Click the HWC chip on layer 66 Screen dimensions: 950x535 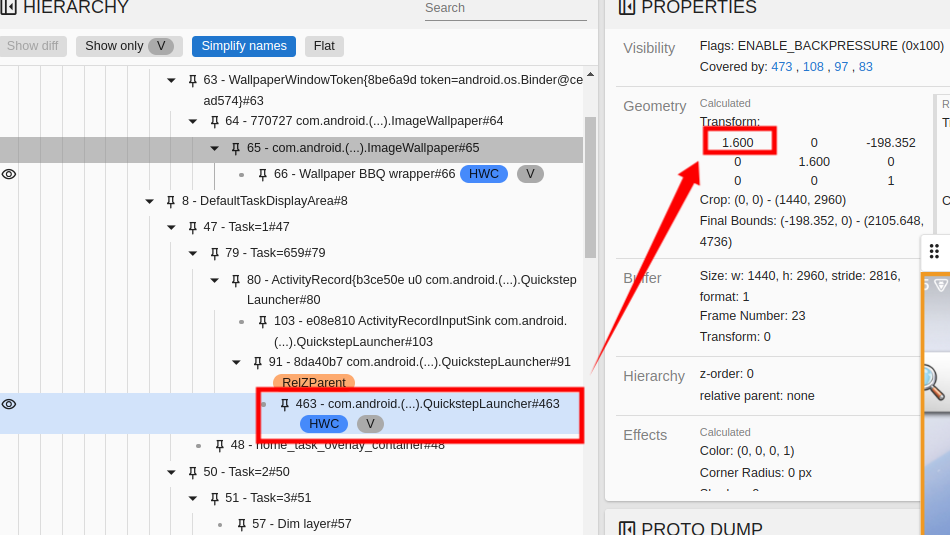(x=484, y=174)
